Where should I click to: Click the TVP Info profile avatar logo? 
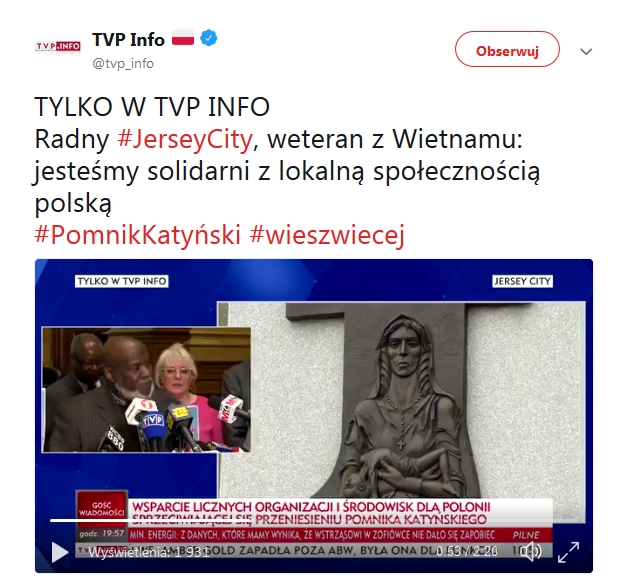pyautogui.click(x=58, y=46)
